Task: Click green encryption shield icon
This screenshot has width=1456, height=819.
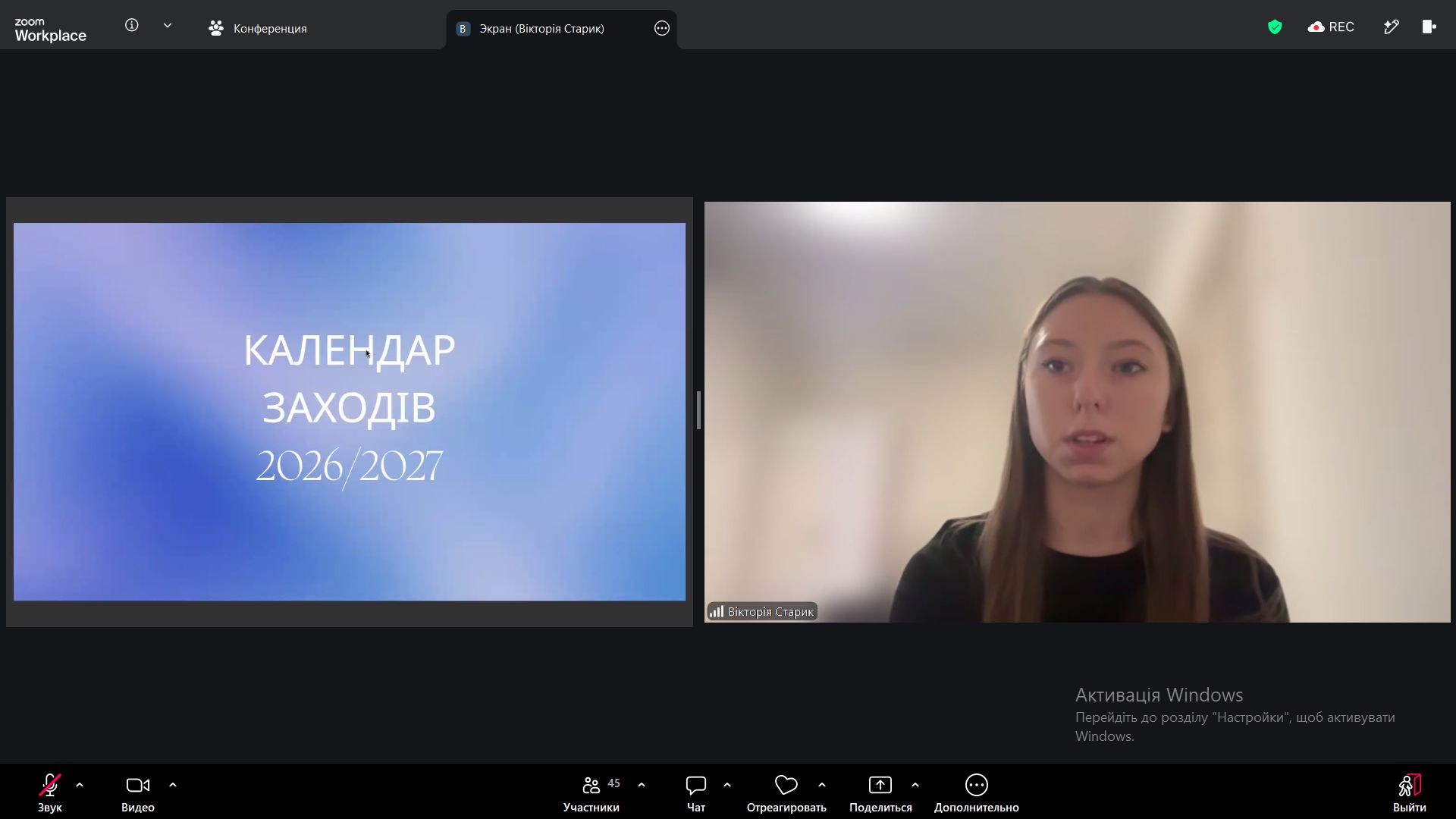Action: tap(1275, 27)
